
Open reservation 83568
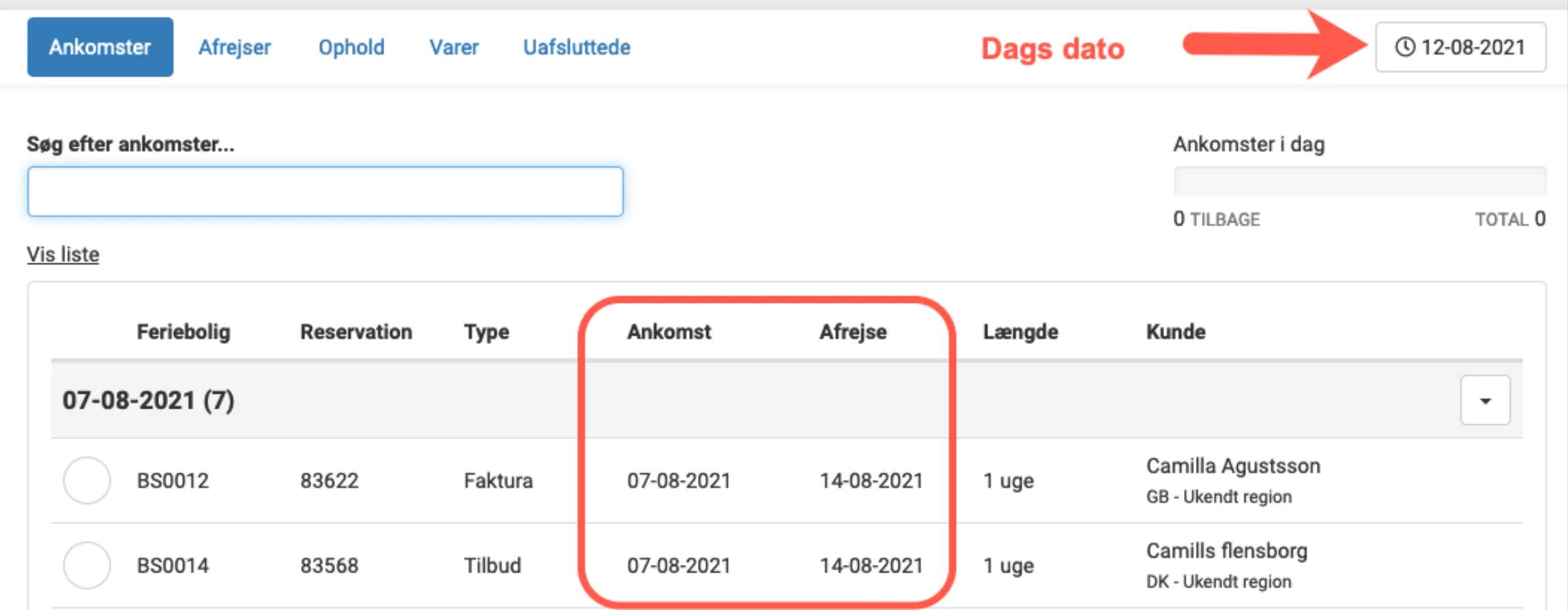329,565
